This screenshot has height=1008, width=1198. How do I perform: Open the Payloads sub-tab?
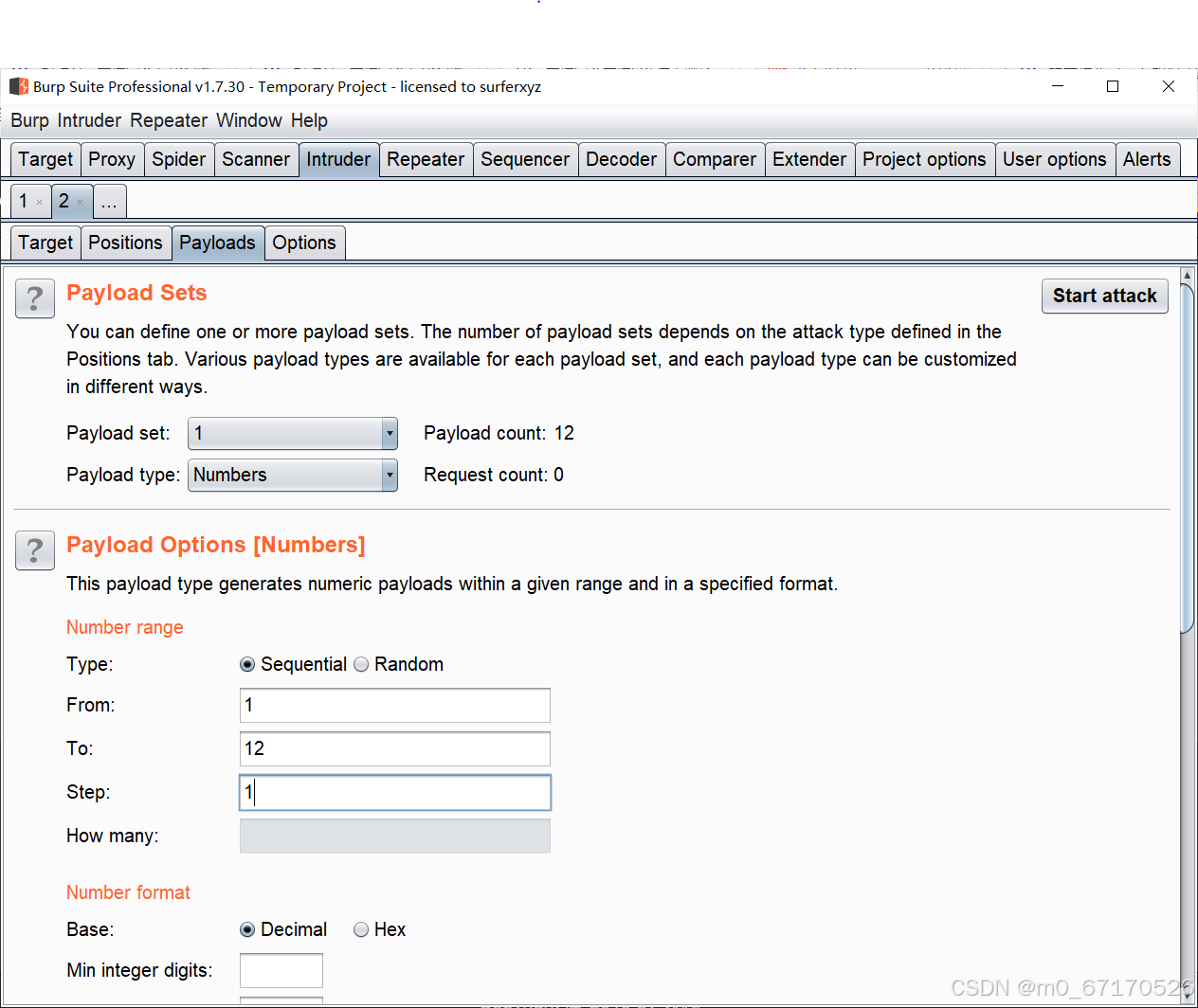coord(217,243)
